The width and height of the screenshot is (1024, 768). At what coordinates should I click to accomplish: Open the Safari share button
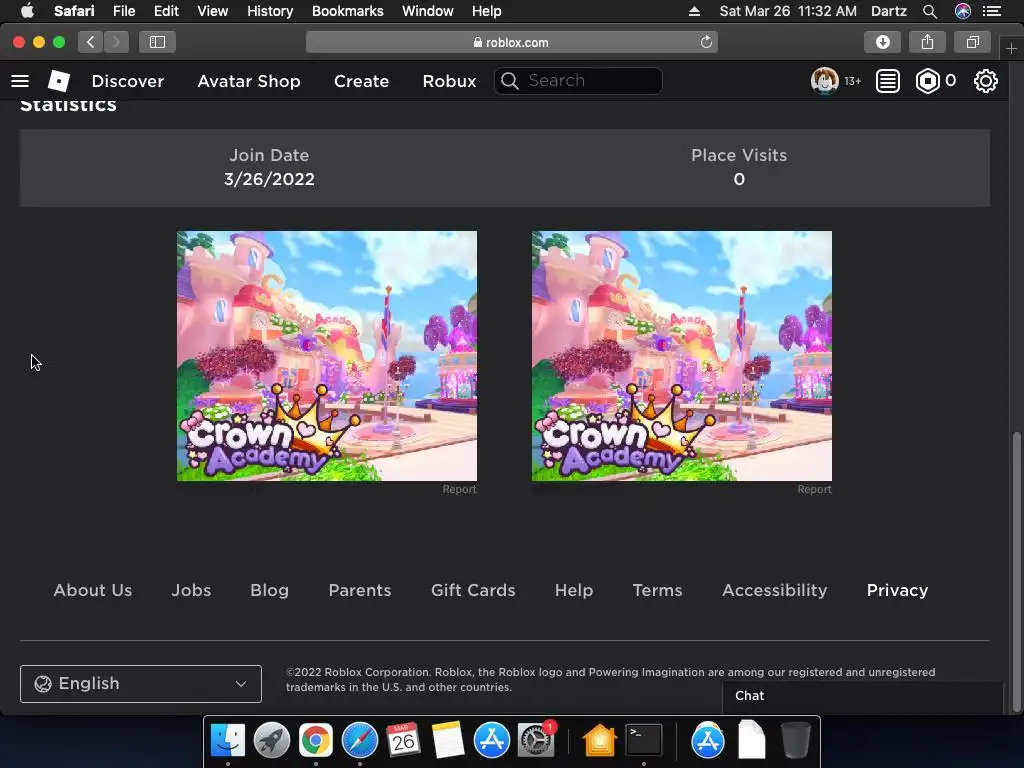coord(927,42)
